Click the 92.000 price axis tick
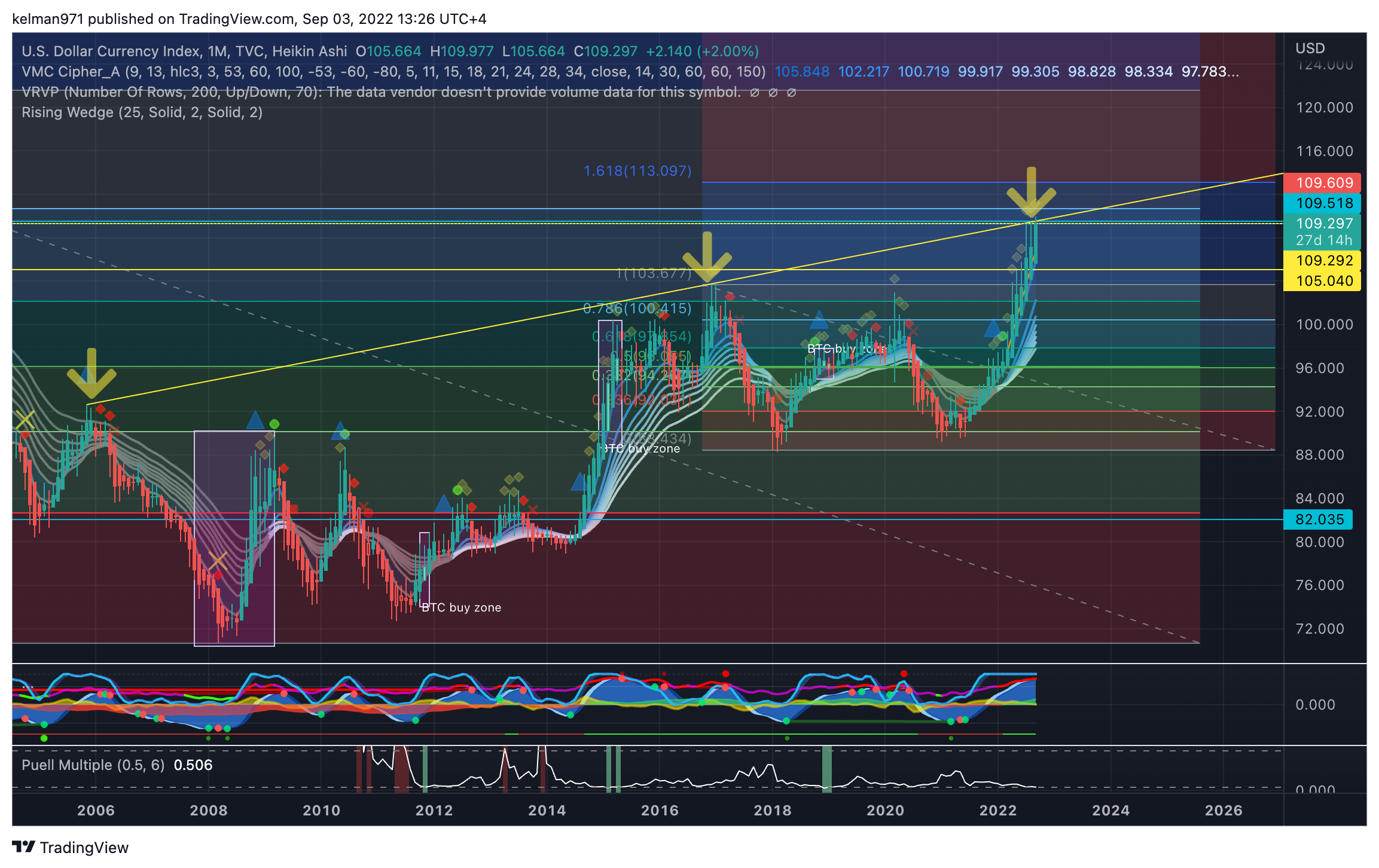 click(x=1320, y=412)
